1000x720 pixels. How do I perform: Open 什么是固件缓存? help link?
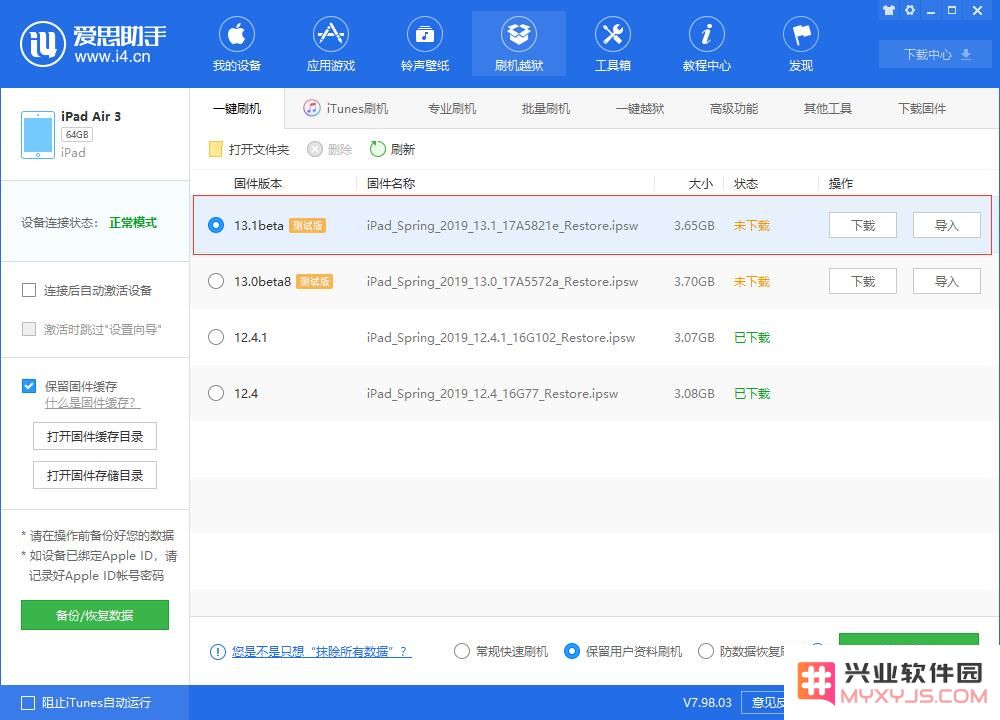click(92, 403)
